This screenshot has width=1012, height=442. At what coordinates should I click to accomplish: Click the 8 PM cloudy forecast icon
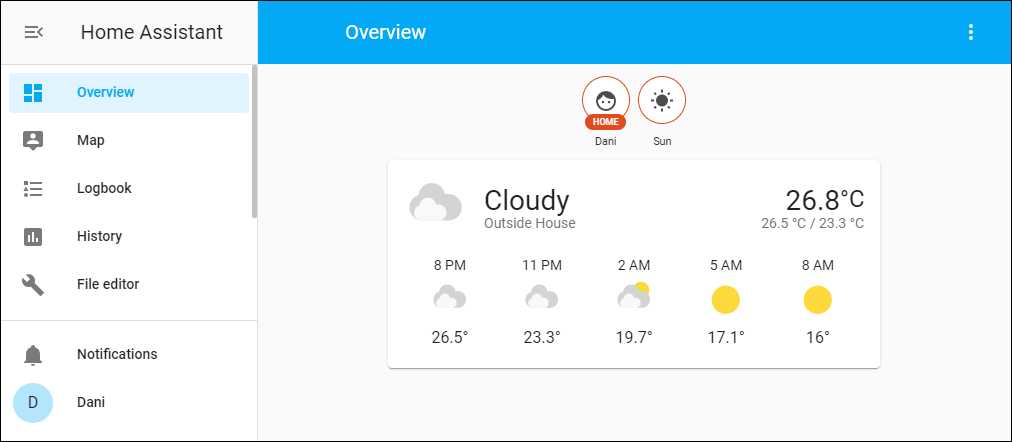pyautogui.click(x=450, y=297)
